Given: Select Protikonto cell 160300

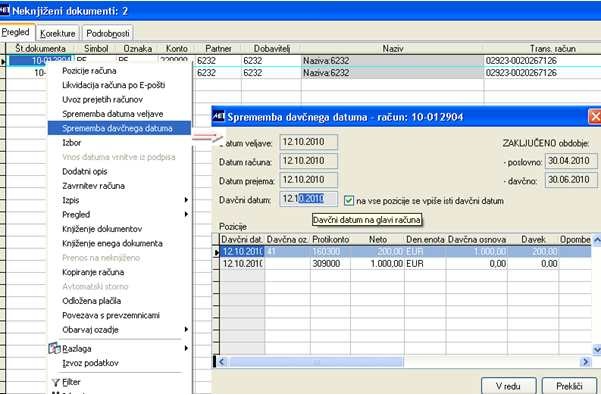Looking at the screenshot, I should tap(330, 252).
